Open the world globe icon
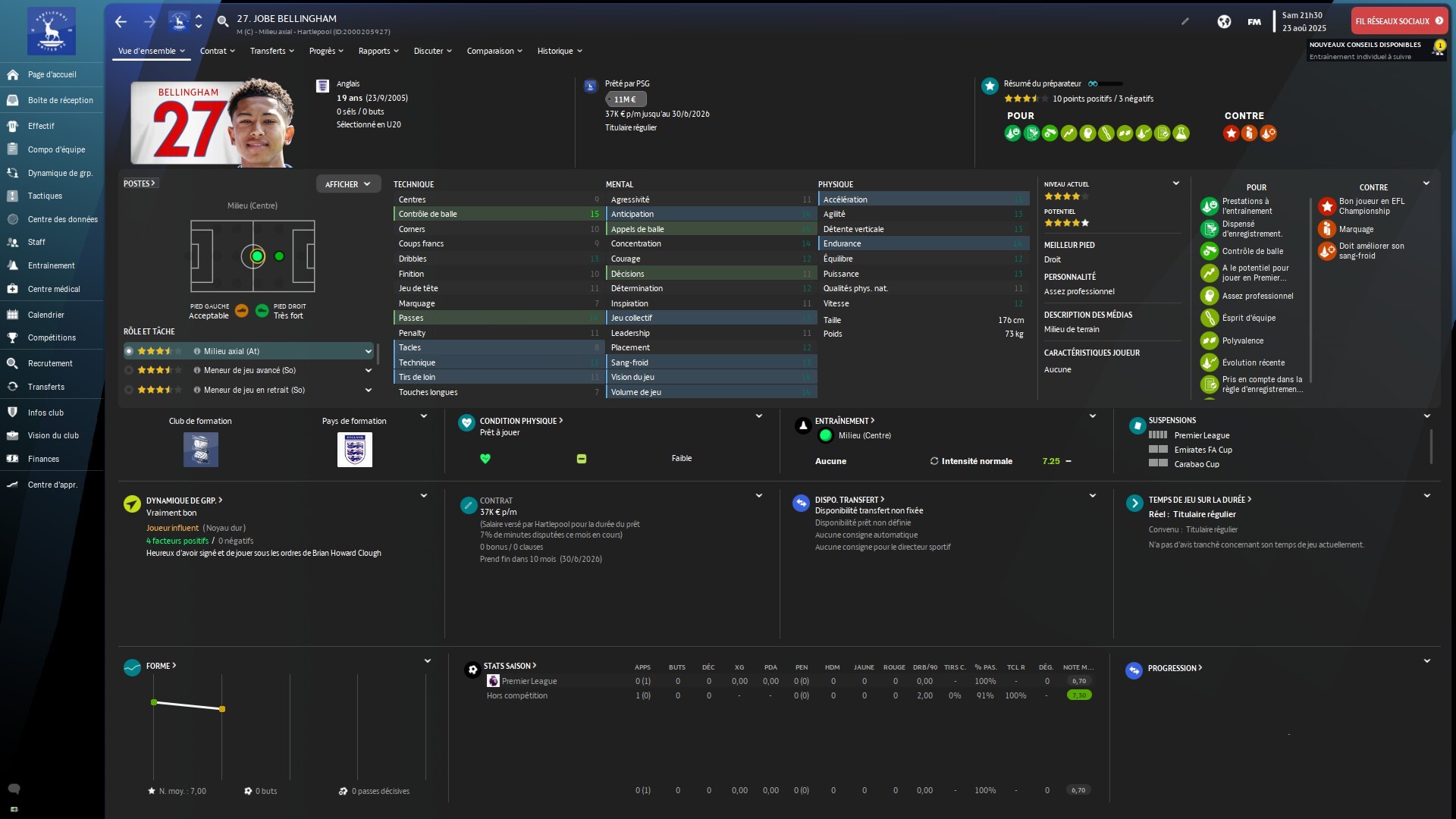1456x819 pixels. click(1224, 21)
